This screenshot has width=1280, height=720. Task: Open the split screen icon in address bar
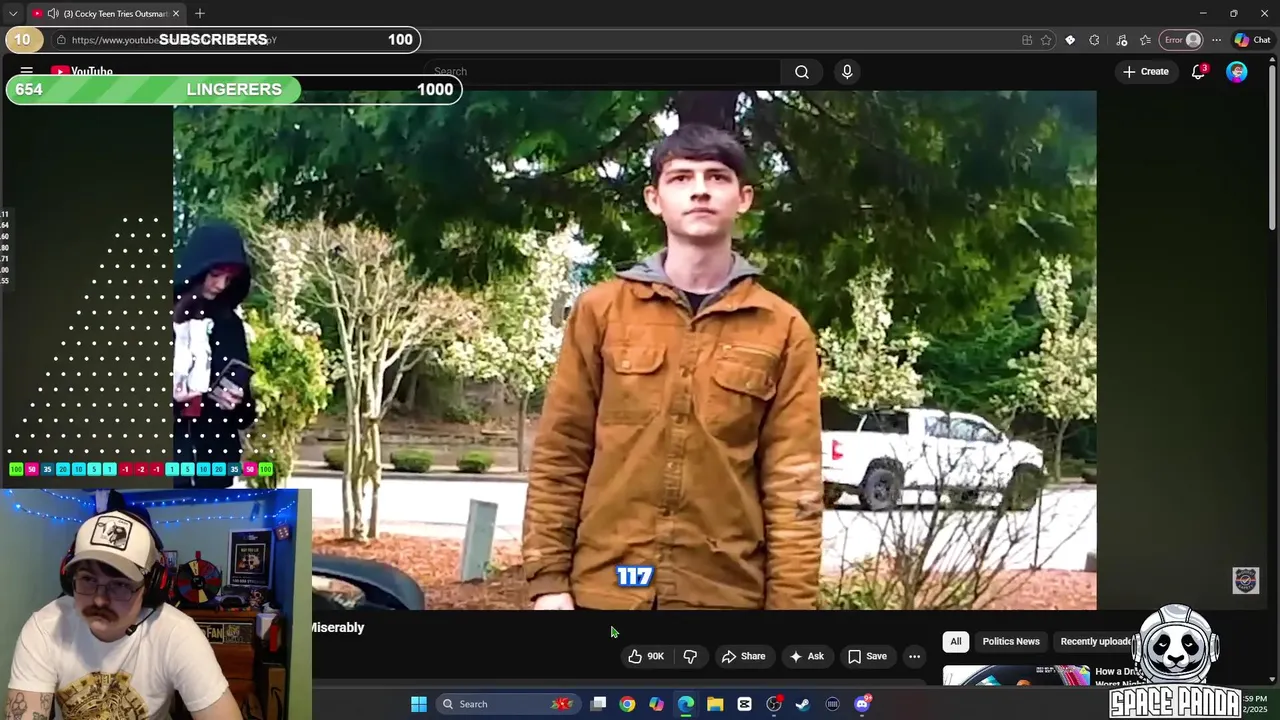click(x=1027, y=40)
